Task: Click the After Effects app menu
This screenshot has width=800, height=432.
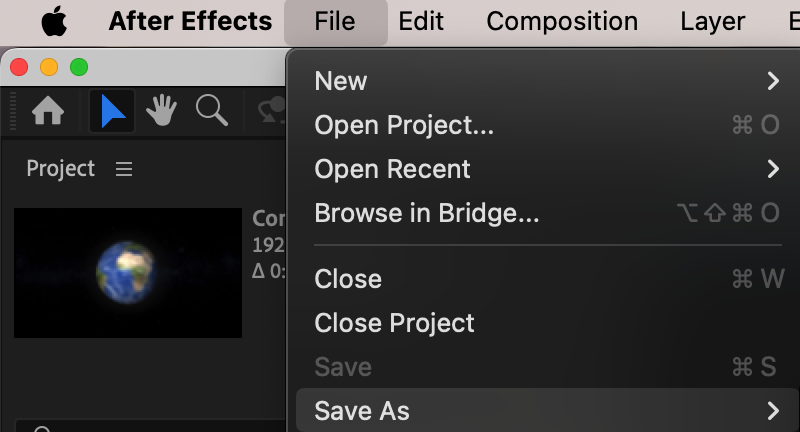Action: click(190, 21)
